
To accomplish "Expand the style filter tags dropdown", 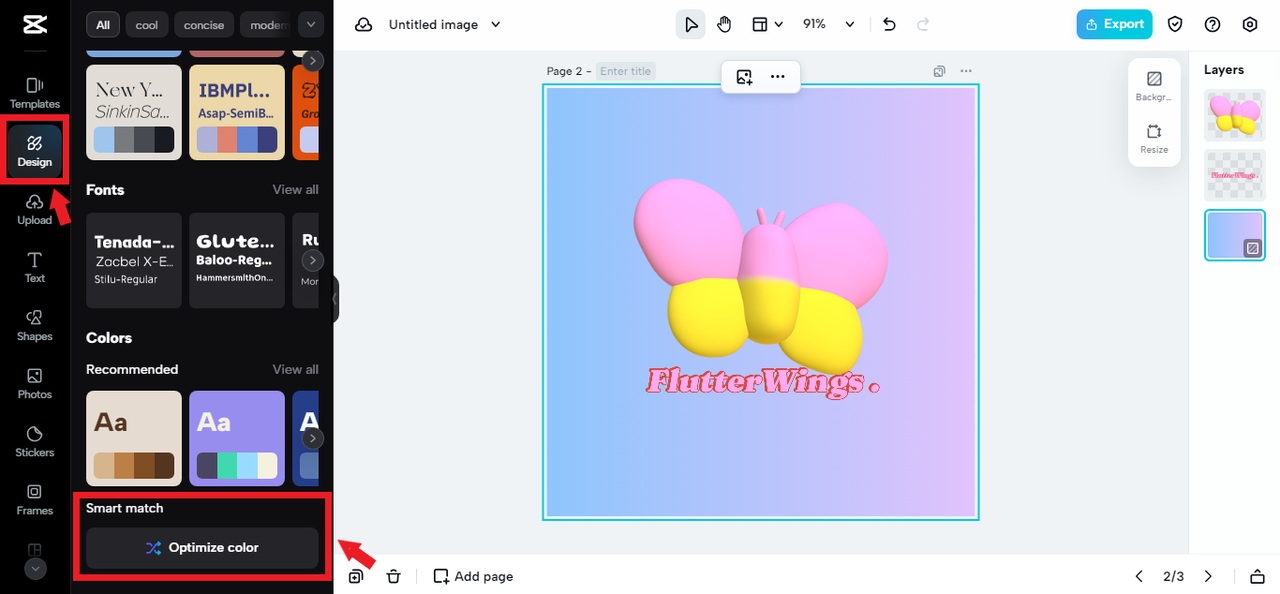I will pos(311,24).
